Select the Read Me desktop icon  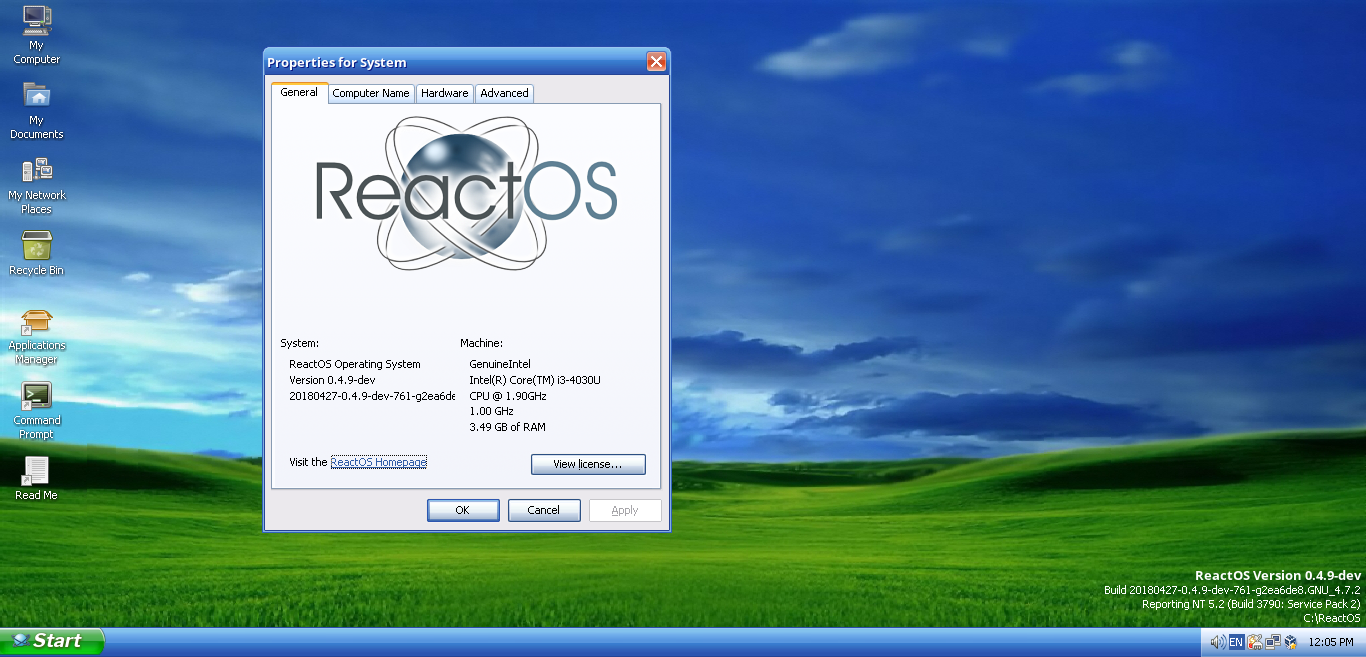click(37, 479)
